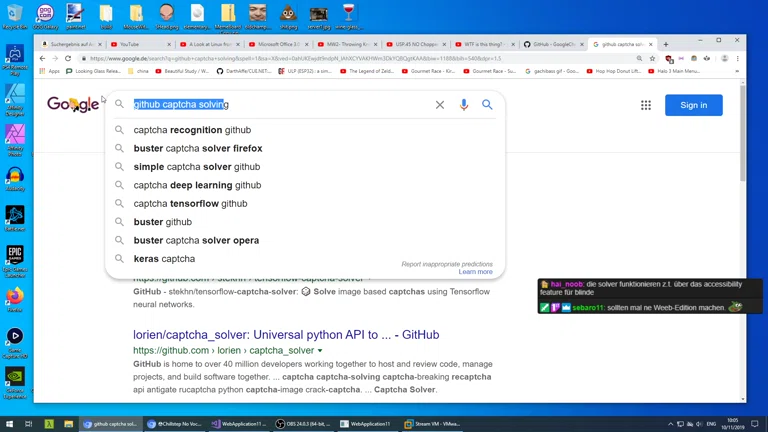This screenshot has height=432, width=768.
Task: Click the red shield extension icon
Action: pos(669,59)
